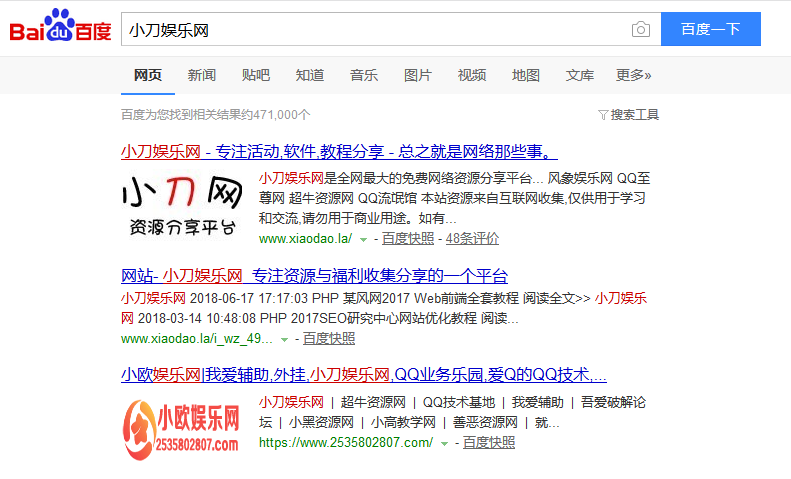The height and width of the screenshot is (479, 791).
Task: Open 百度快照 for the second result
Action: coord(329,338)
